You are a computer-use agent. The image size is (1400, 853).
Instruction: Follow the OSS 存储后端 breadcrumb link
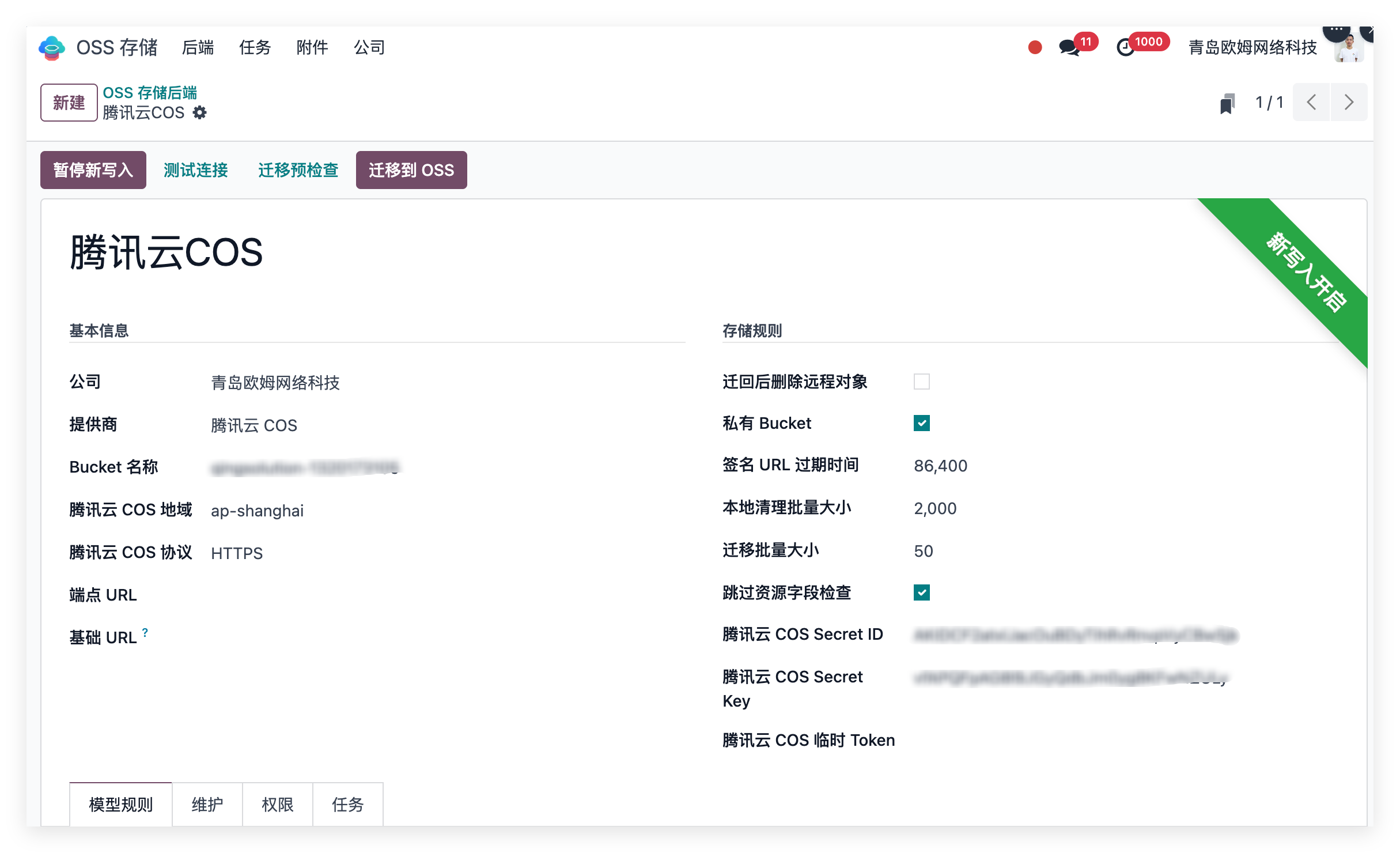tap(150, 93)
